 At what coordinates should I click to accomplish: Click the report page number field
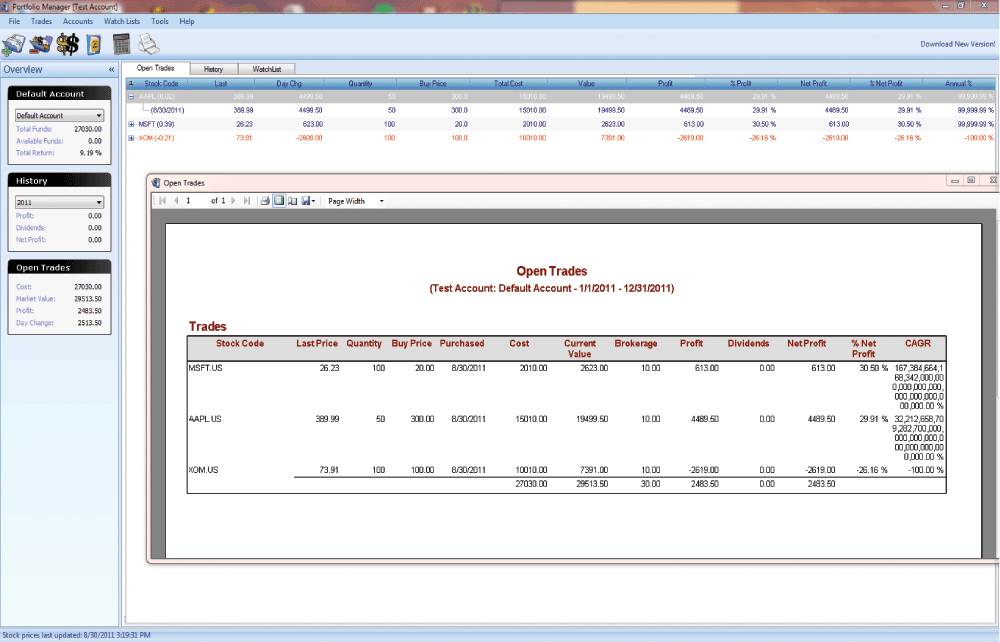click(x=195, y=201)
